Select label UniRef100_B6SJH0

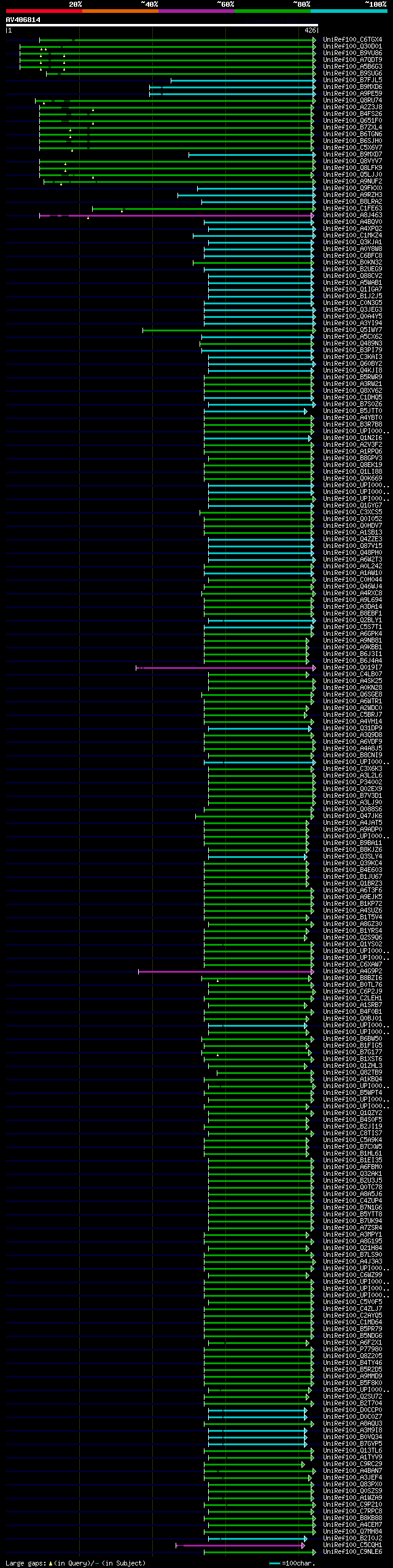click(x=352, y=141)
